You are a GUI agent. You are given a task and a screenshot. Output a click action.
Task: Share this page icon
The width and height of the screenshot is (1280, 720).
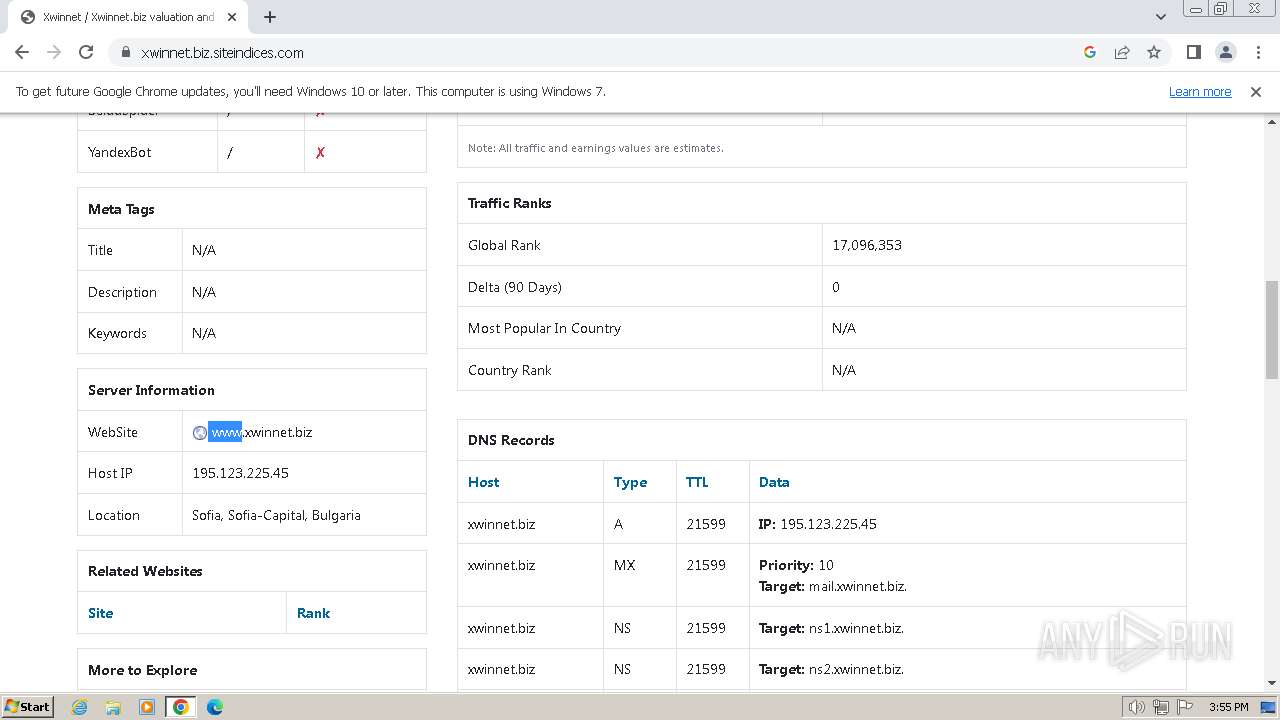(x=1122, y=52)
